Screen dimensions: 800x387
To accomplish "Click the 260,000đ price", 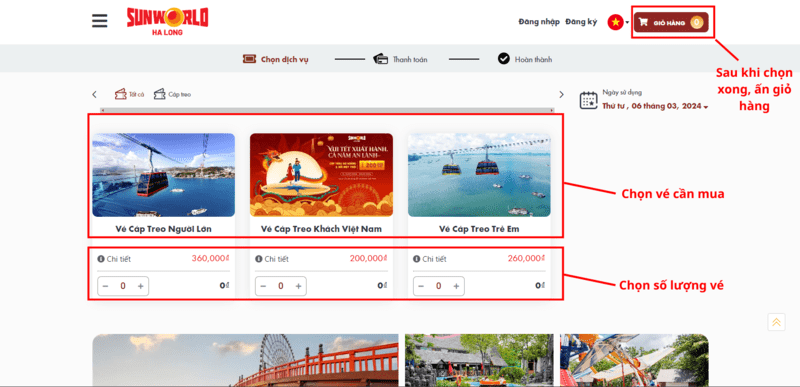I will click(x=527, y=259).
